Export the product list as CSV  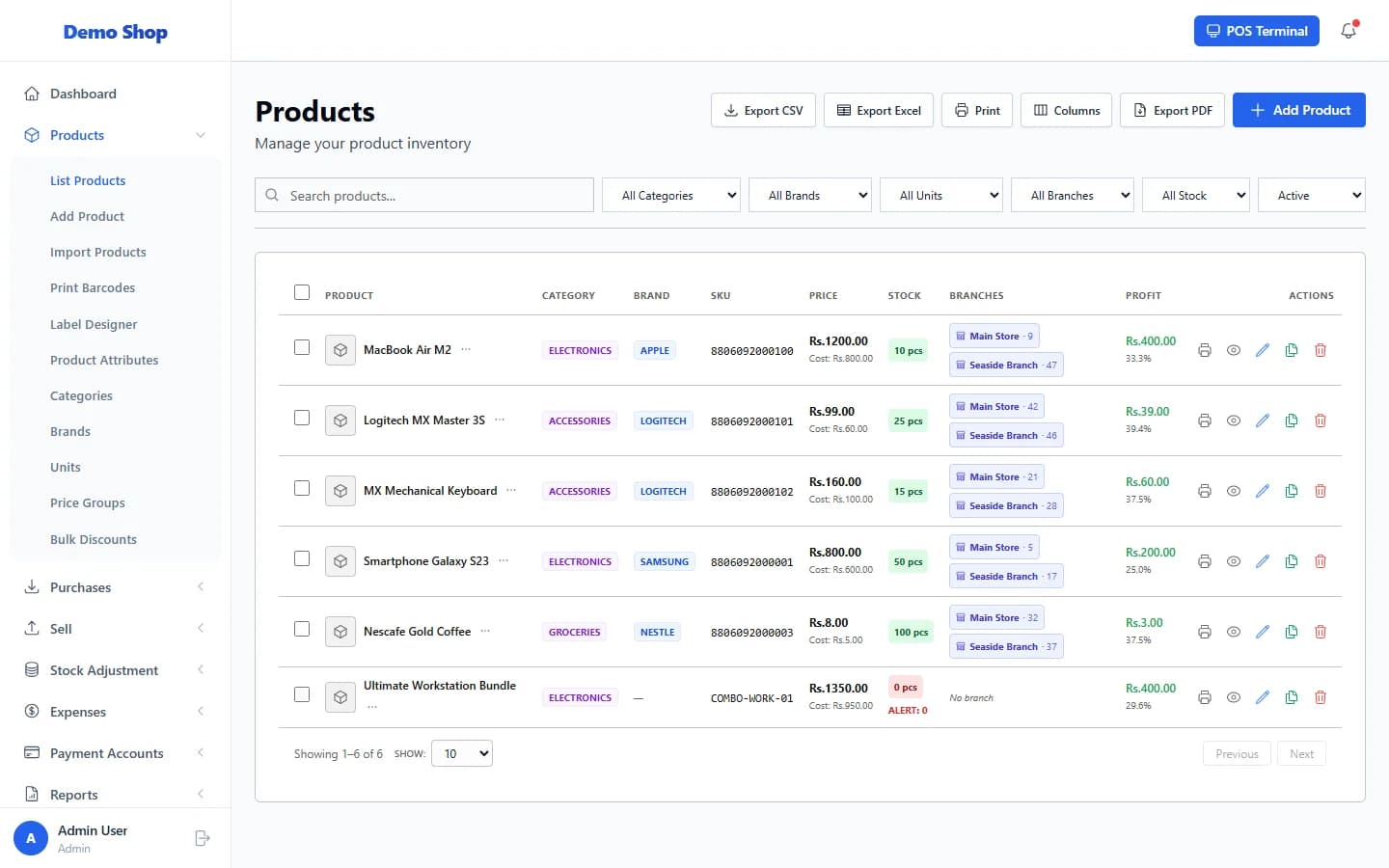pyautogui.click(x=764, y=110)
